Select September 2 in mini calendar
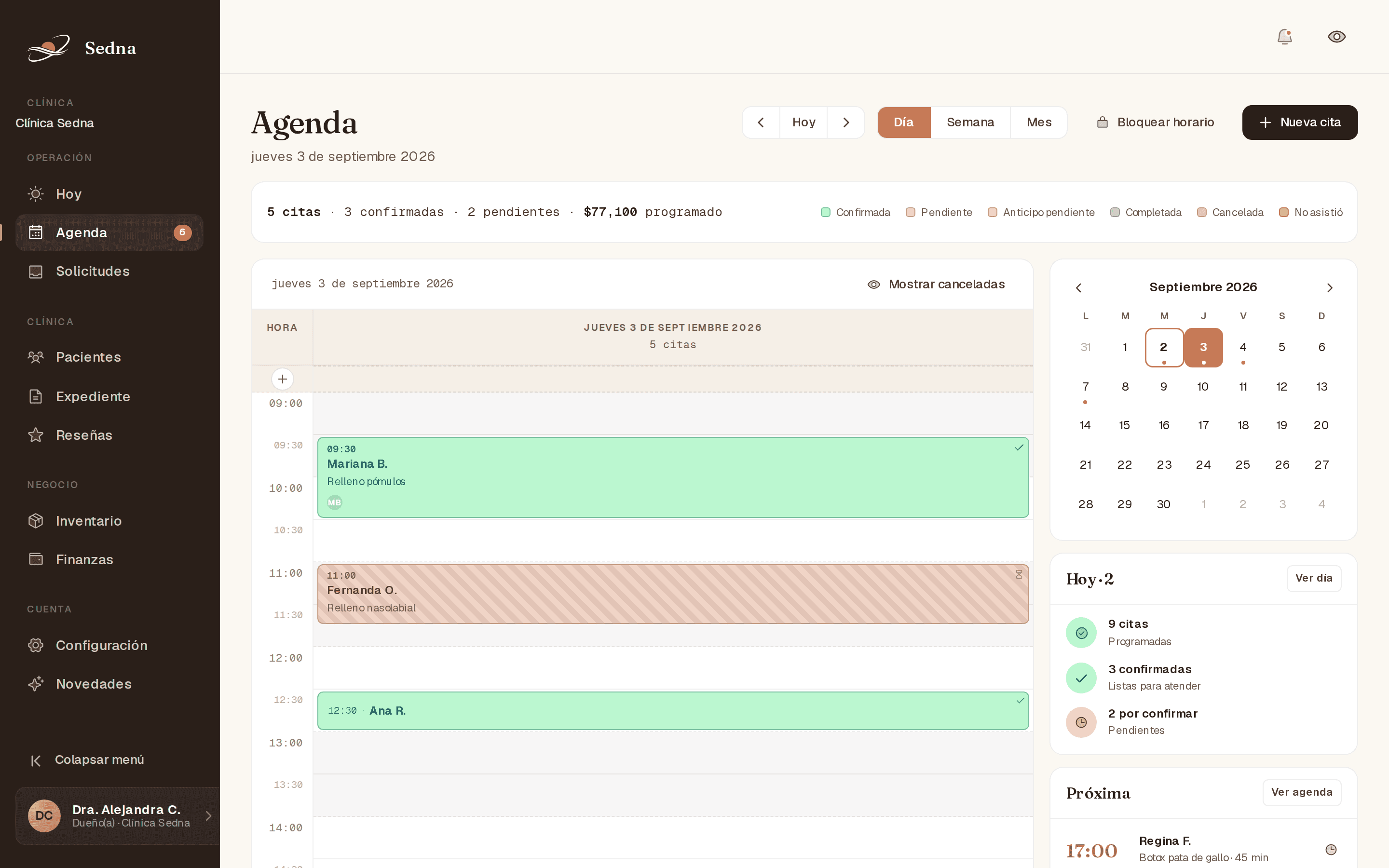The image size is (1389, 868). [x=1164, y=347]
